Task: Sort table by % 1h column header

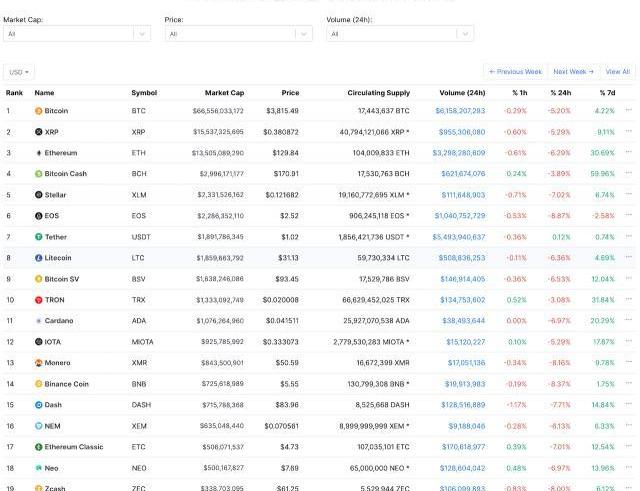Action: pyautogui.click(x=520, y=93)
